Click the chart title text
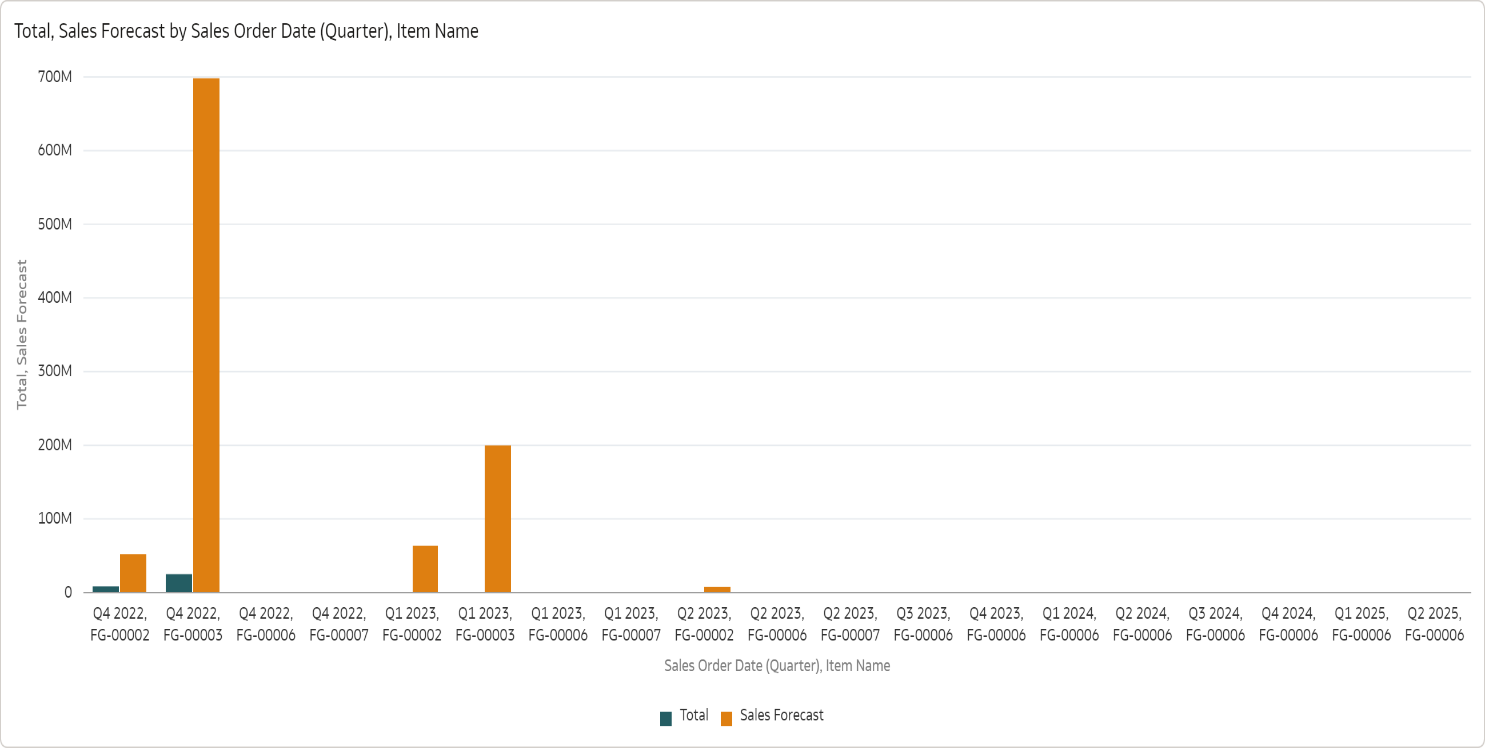Image resolution: width=1485 pixels, height=748 pixels. coord(246,31)
